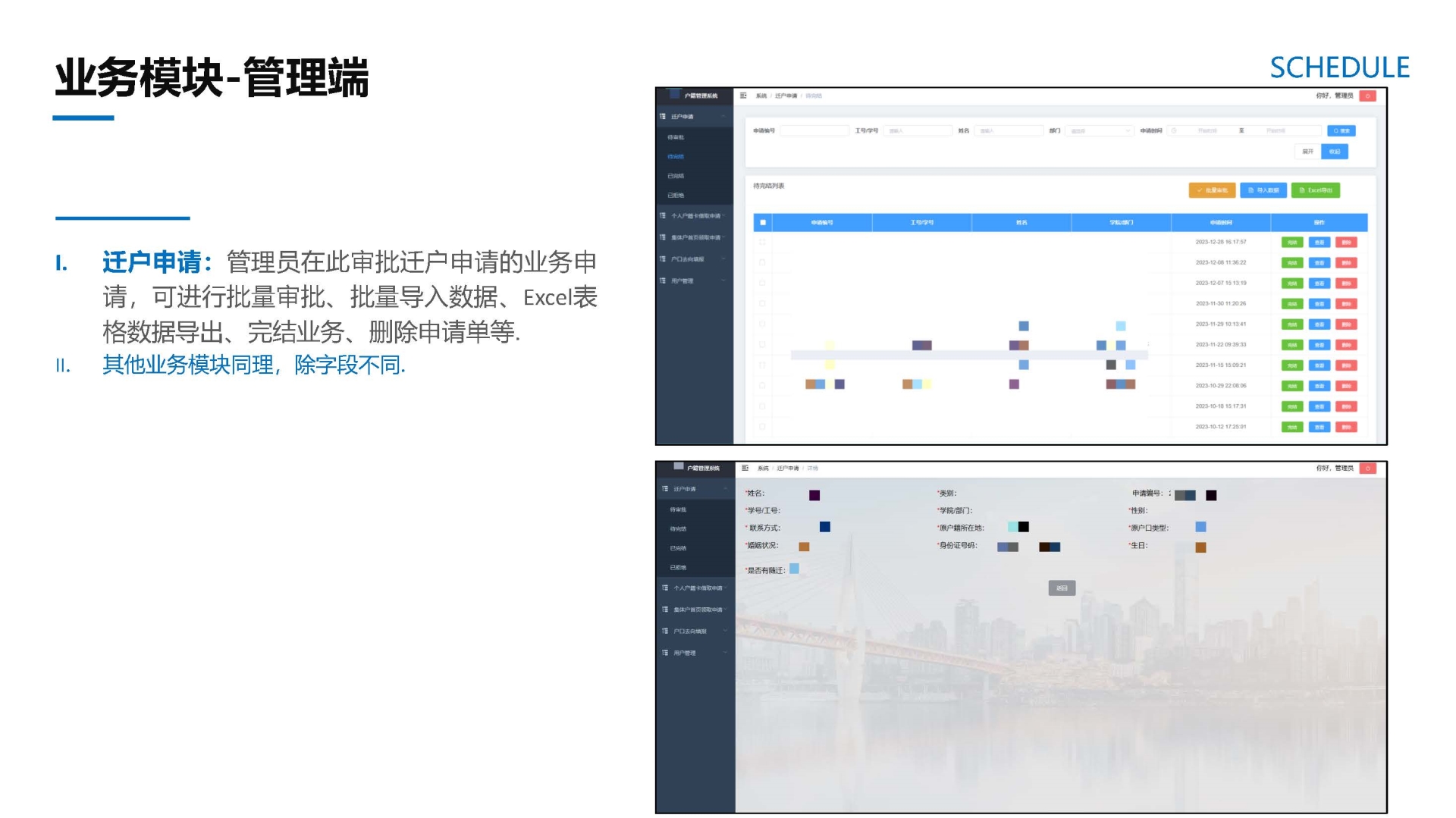The image size is (1456, 818).
Task: Click the blue search button with magnifier icon
Action: pos(1341,130)
